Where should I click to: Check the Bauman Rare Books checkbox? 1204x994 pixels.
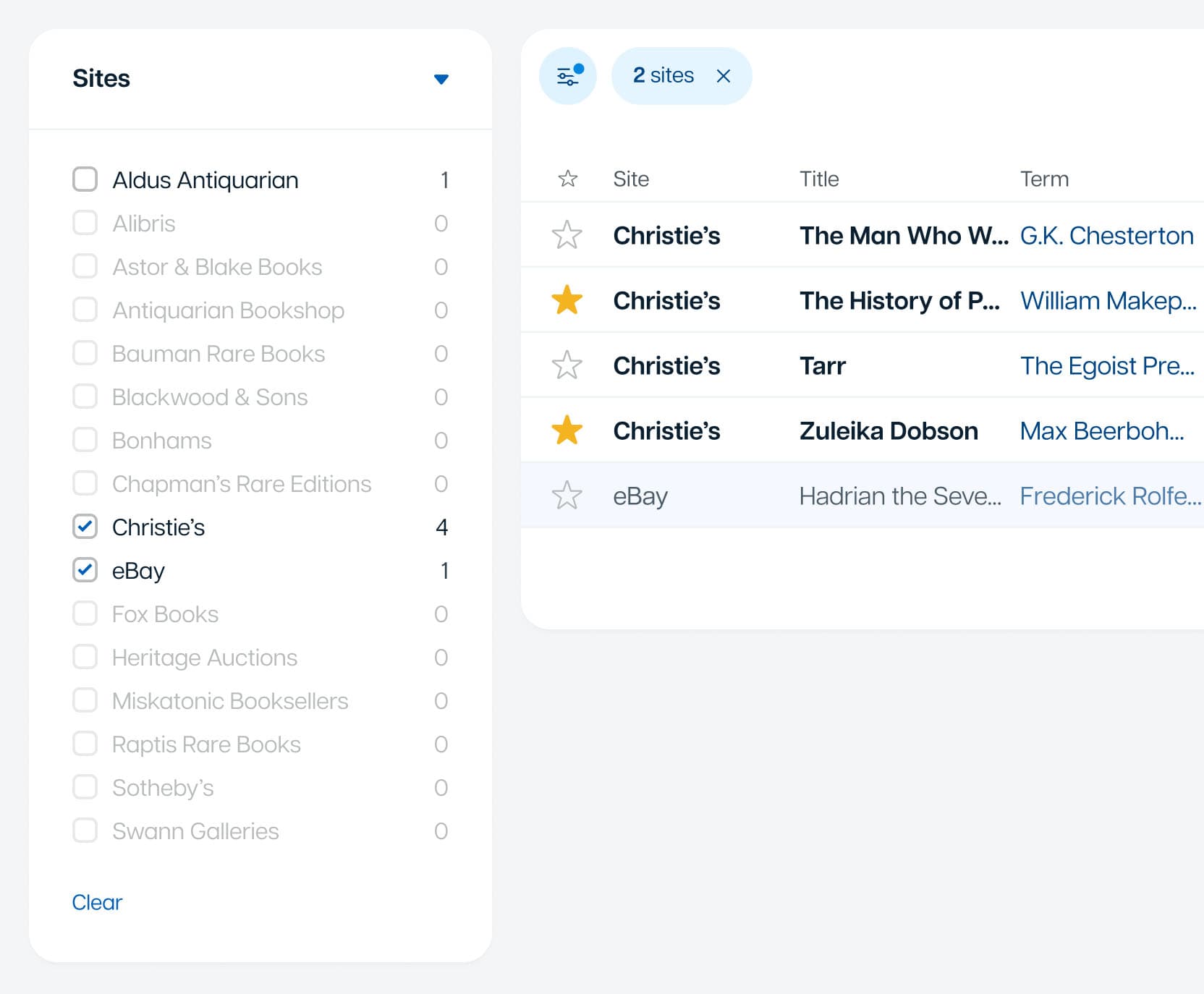point(85,353)
